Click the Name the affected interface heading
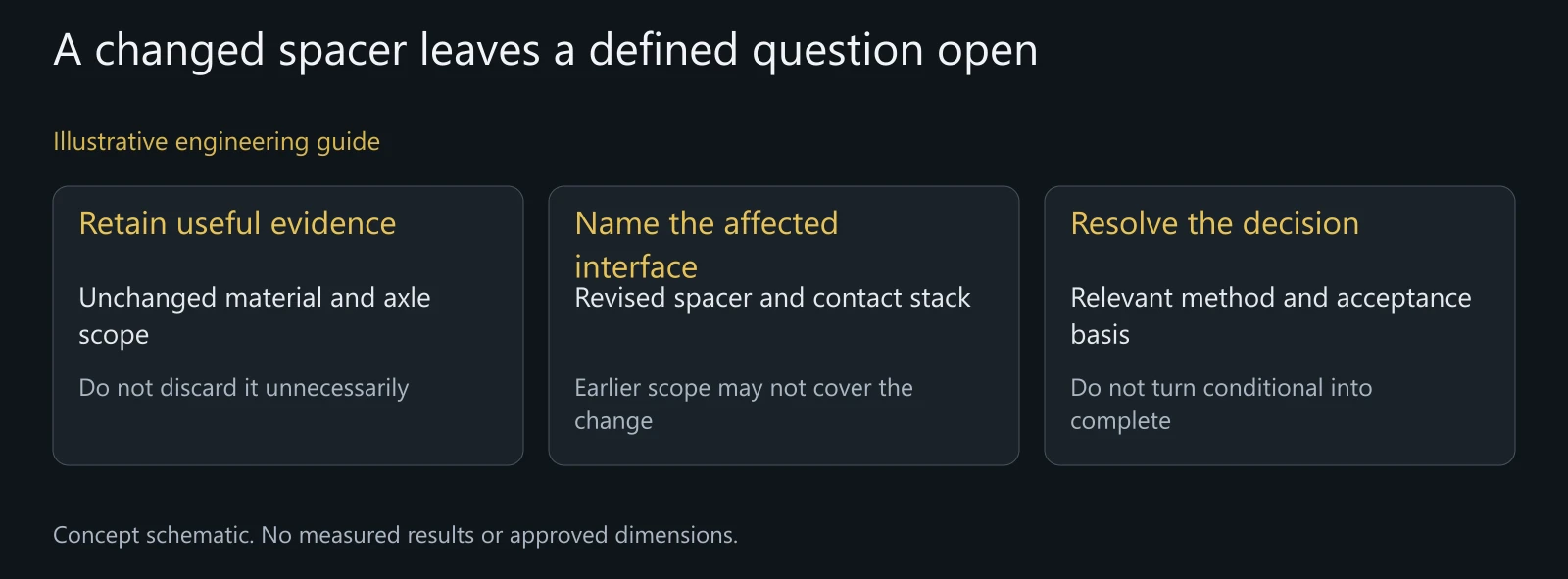 coord(707,245)
